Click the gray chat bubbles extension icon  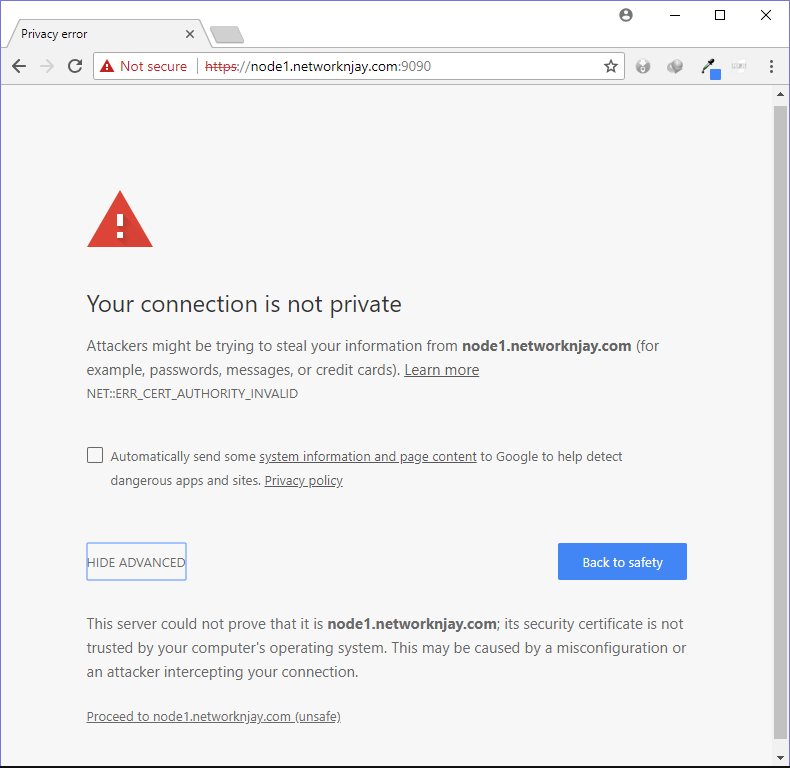pyautogui.click(x=675, y=66)
